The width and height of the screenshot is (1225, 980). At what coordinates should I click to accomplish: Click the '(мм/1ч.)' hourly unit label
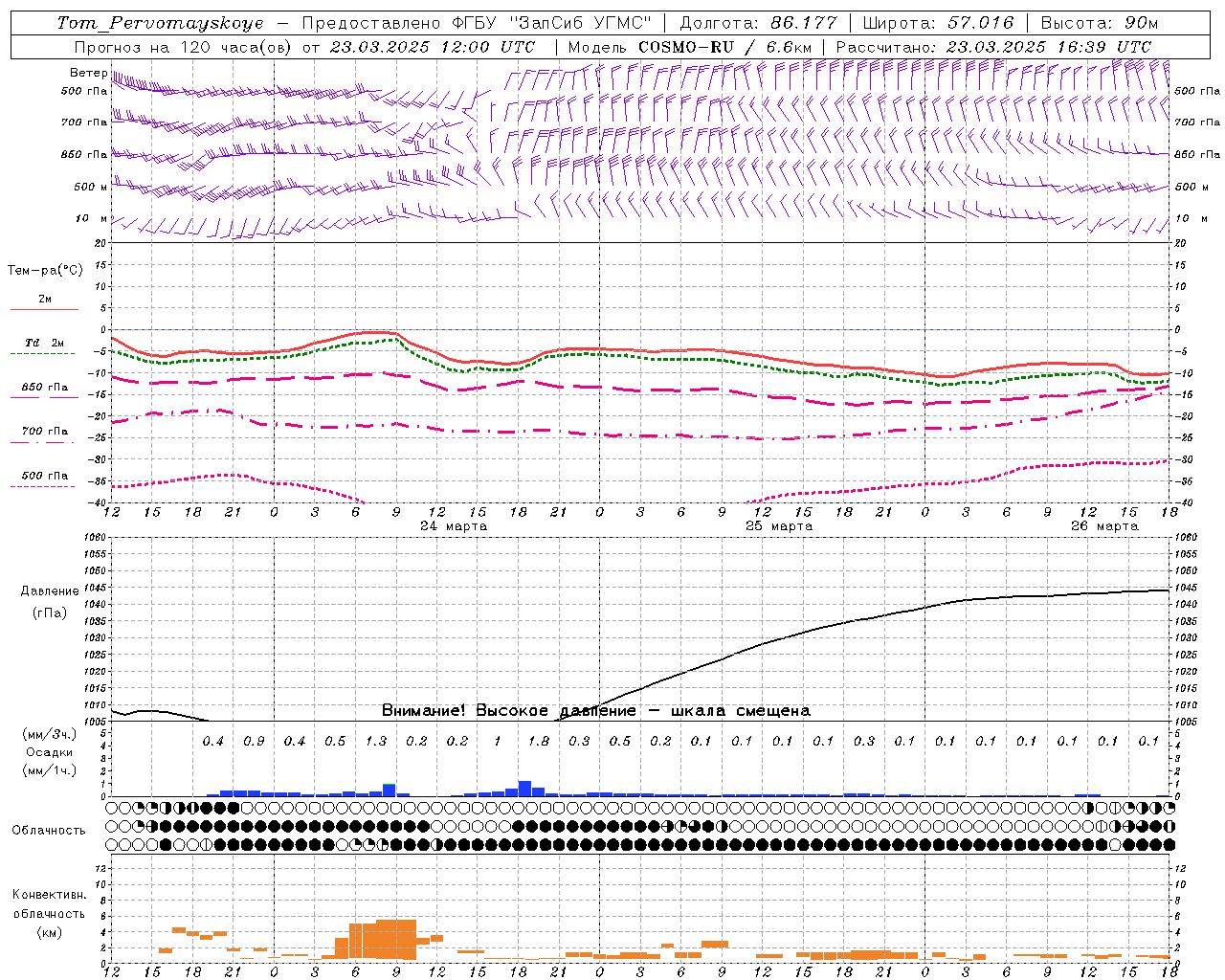coord(50,770)
